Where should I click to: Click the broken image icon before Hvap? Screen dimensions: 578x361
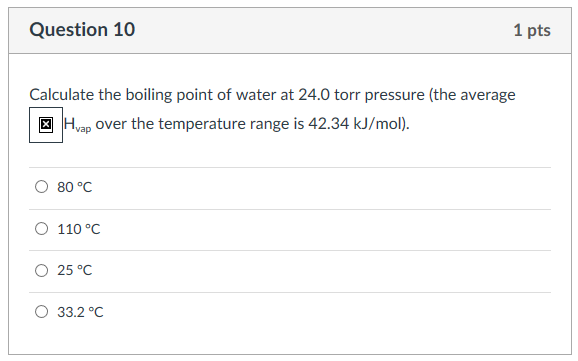[x=46, y=125]
